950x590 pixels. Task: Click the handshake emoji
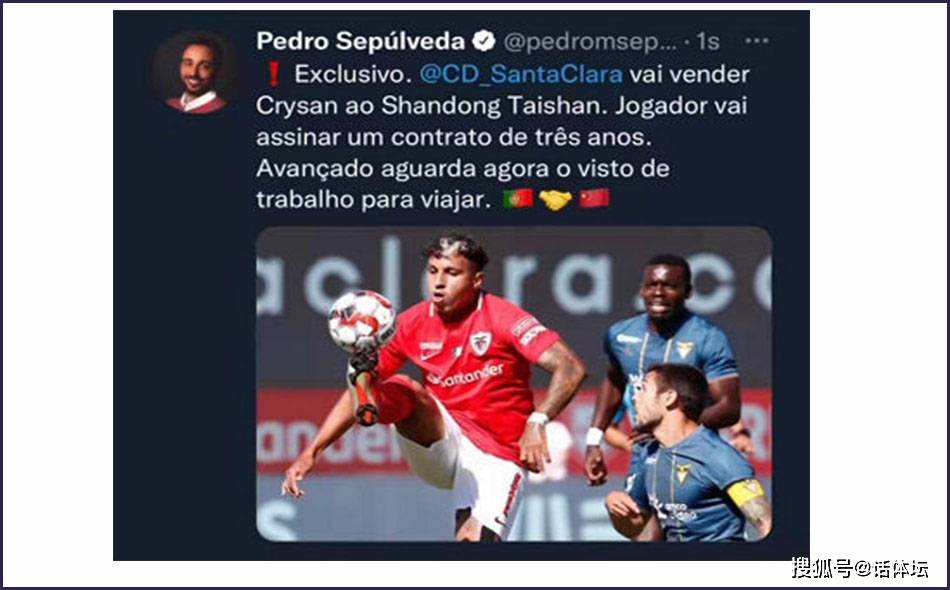click(x=555, y=199)
